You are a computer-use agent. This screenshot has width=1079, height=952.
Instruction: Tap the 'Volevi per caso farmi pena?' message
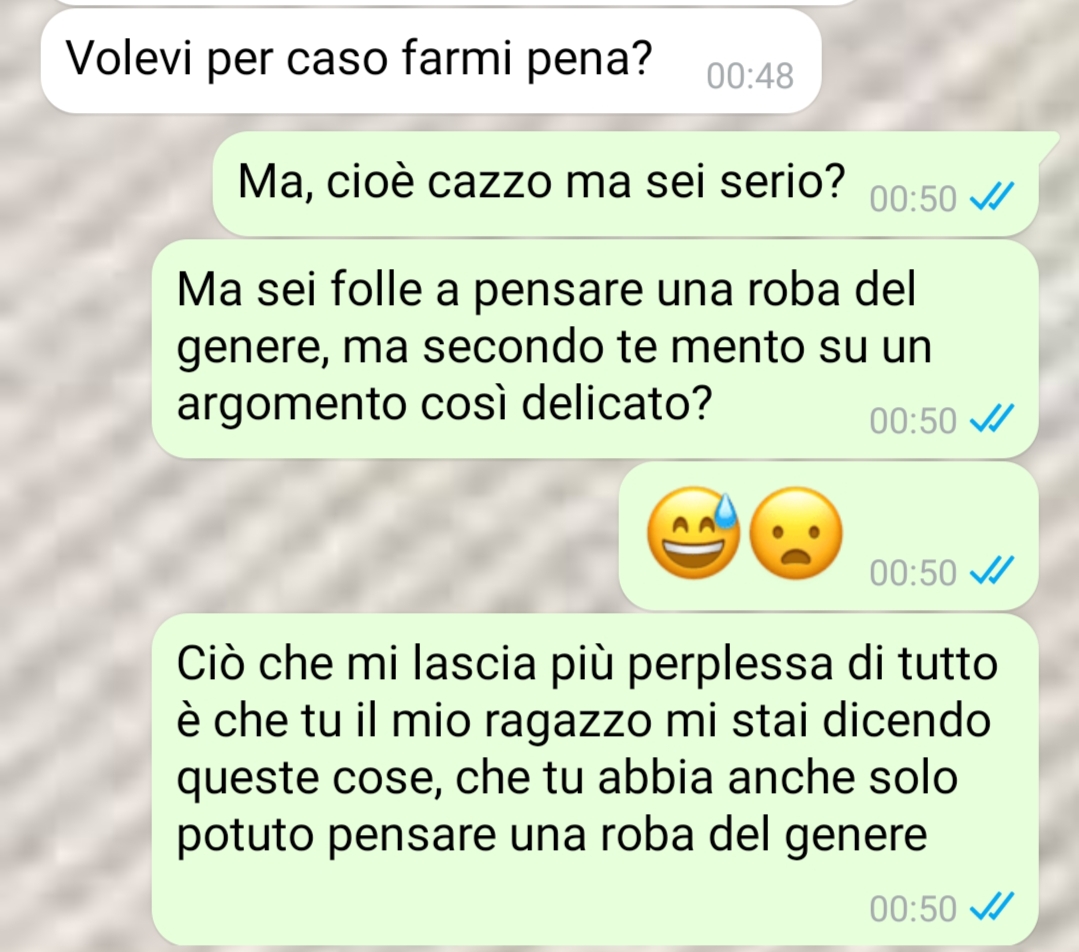click(431, 62)
